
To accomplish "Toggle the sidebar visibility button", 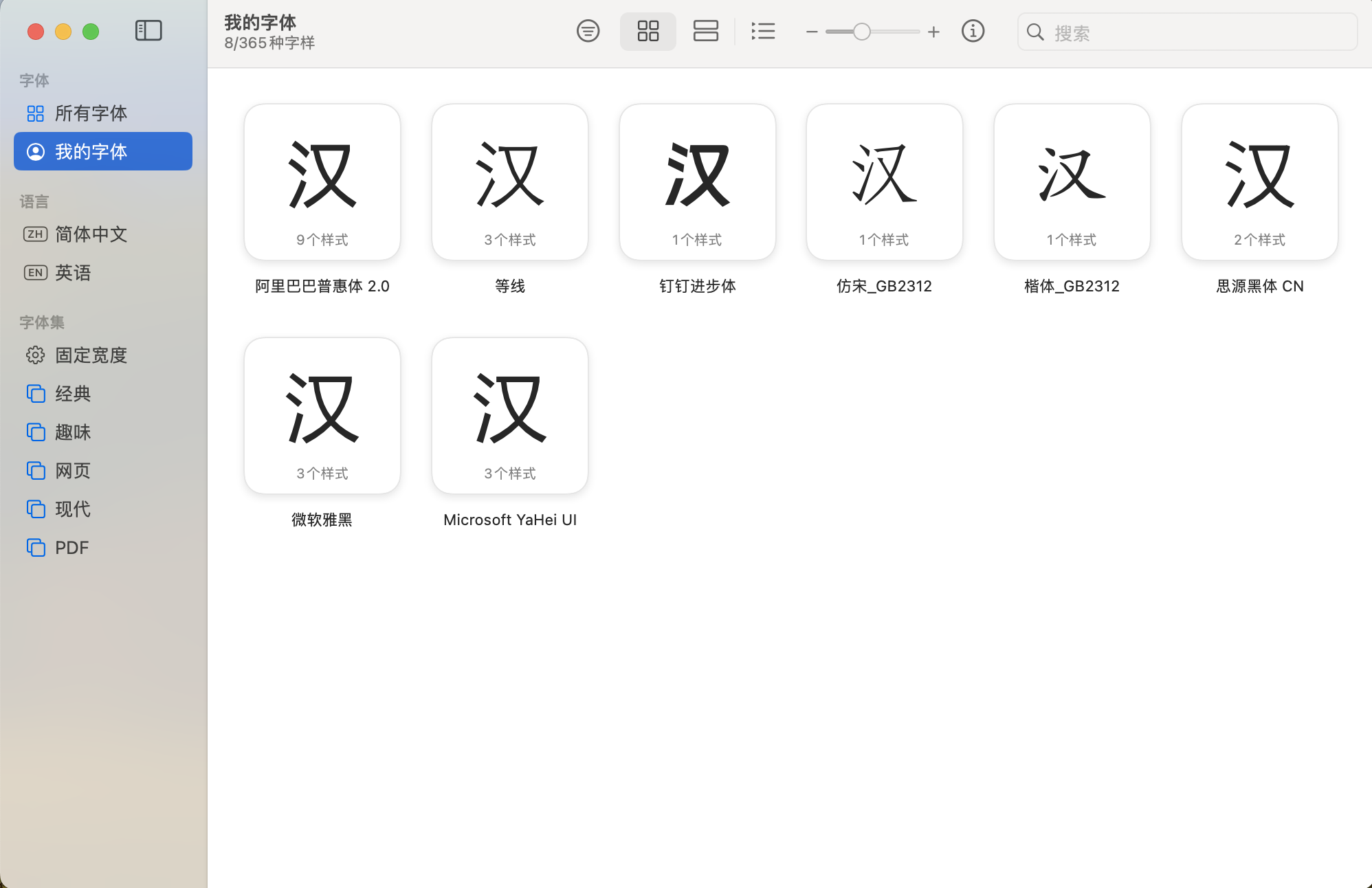I will [x=148, y=31].
